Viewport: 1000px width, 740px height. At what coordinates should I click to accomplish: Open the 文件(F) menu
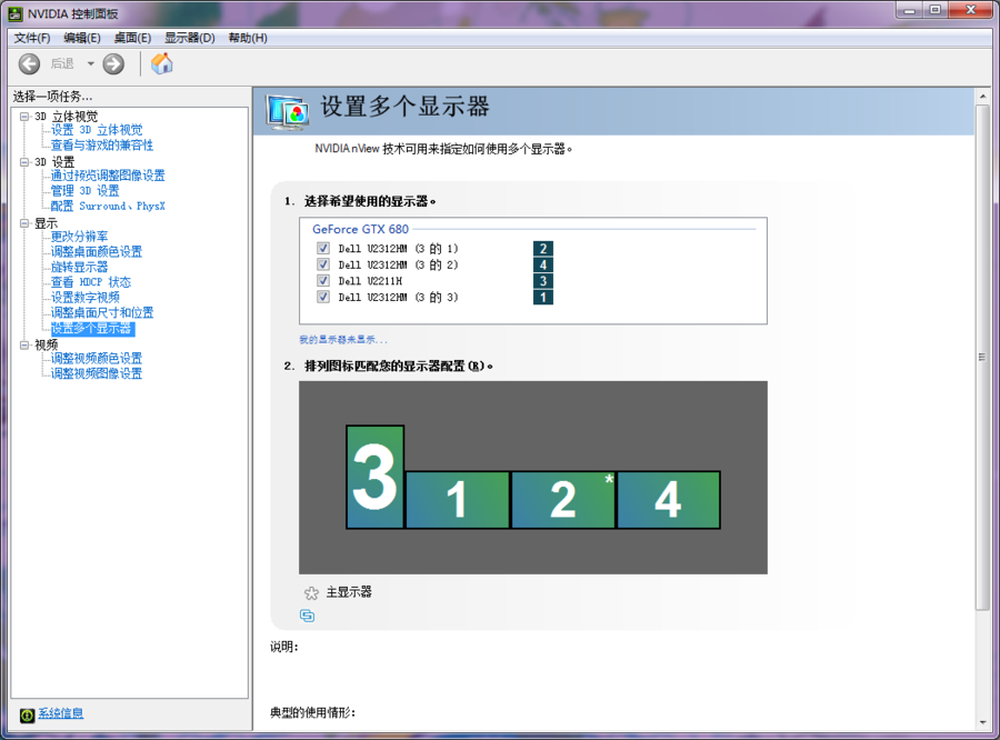32,38
